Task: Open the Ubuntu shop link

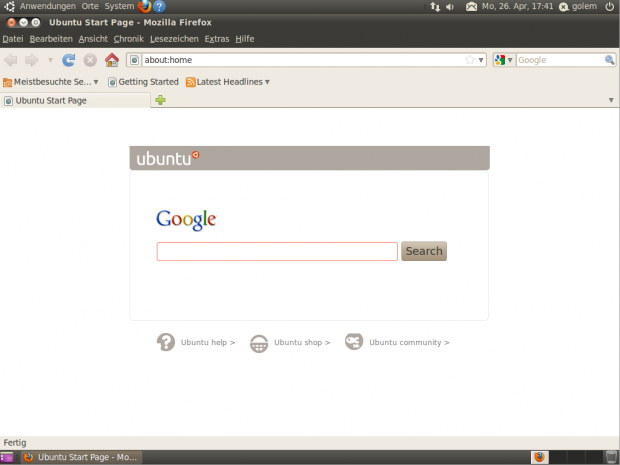Action: tap(302, 342)
